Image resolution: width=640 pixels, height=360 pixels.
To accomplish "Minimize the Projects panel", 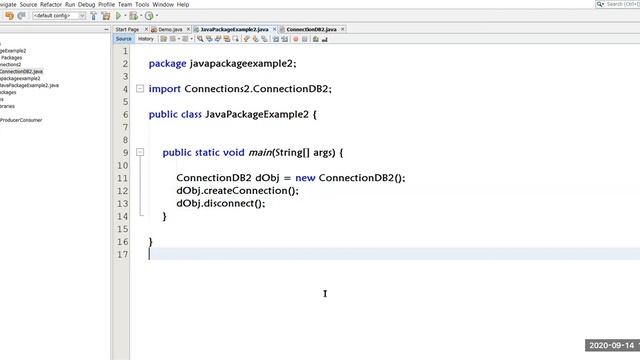I will pyautogui.click(x=106, y=29).
